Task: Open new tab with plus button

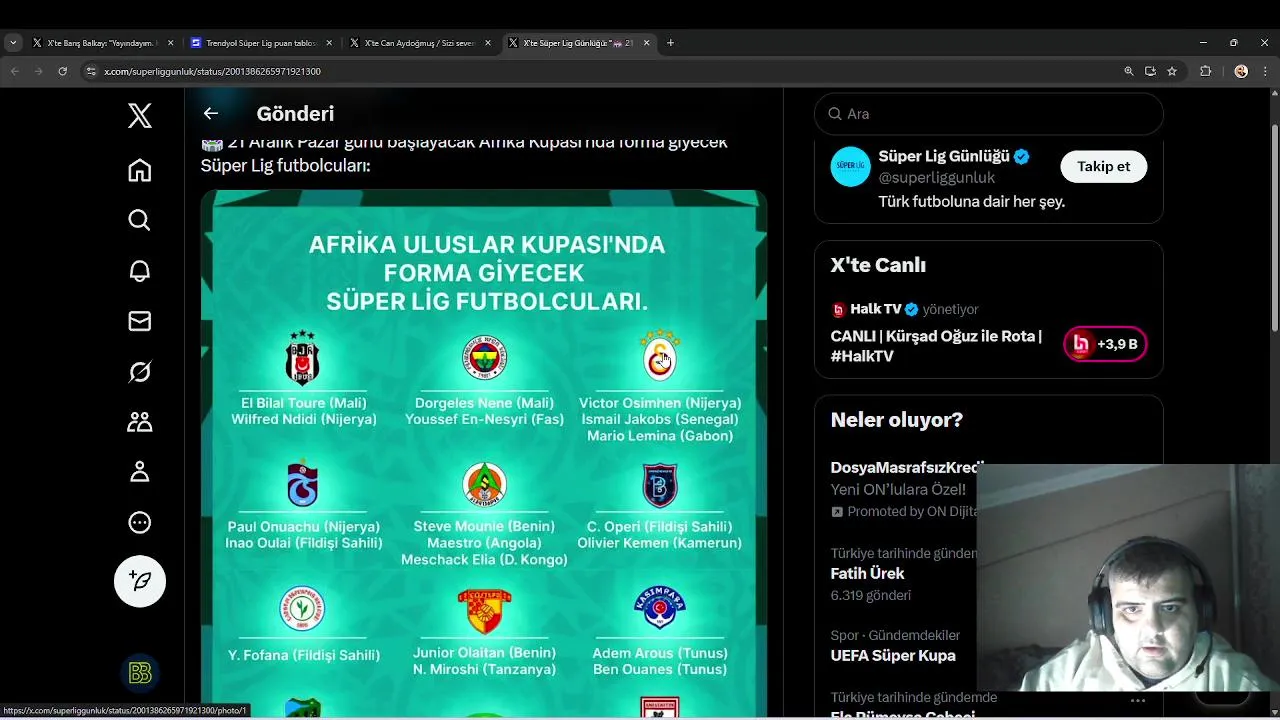Action: (670, 43)
